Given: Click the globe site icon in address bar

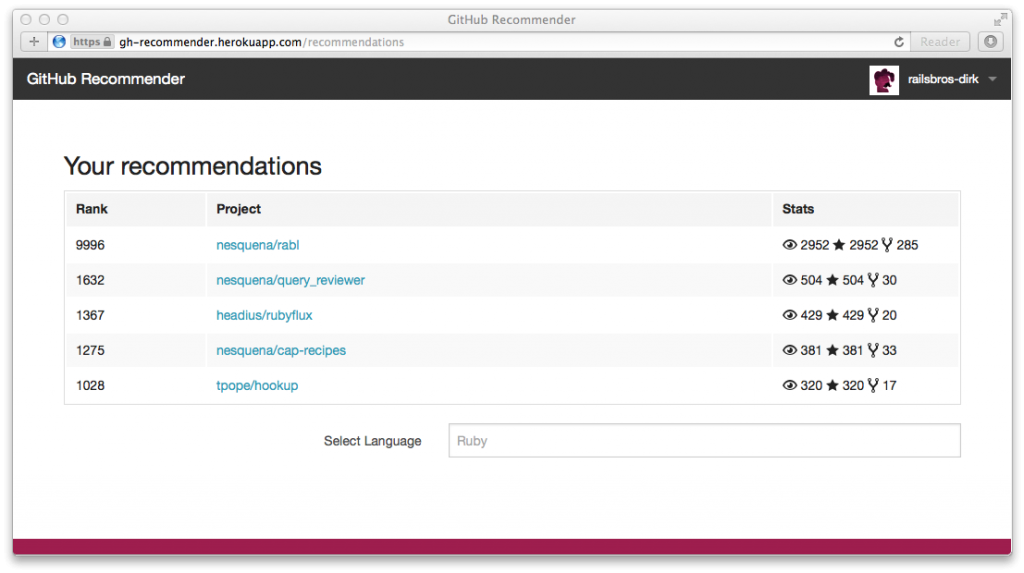Looking at the screenshot, I should 58,42.
